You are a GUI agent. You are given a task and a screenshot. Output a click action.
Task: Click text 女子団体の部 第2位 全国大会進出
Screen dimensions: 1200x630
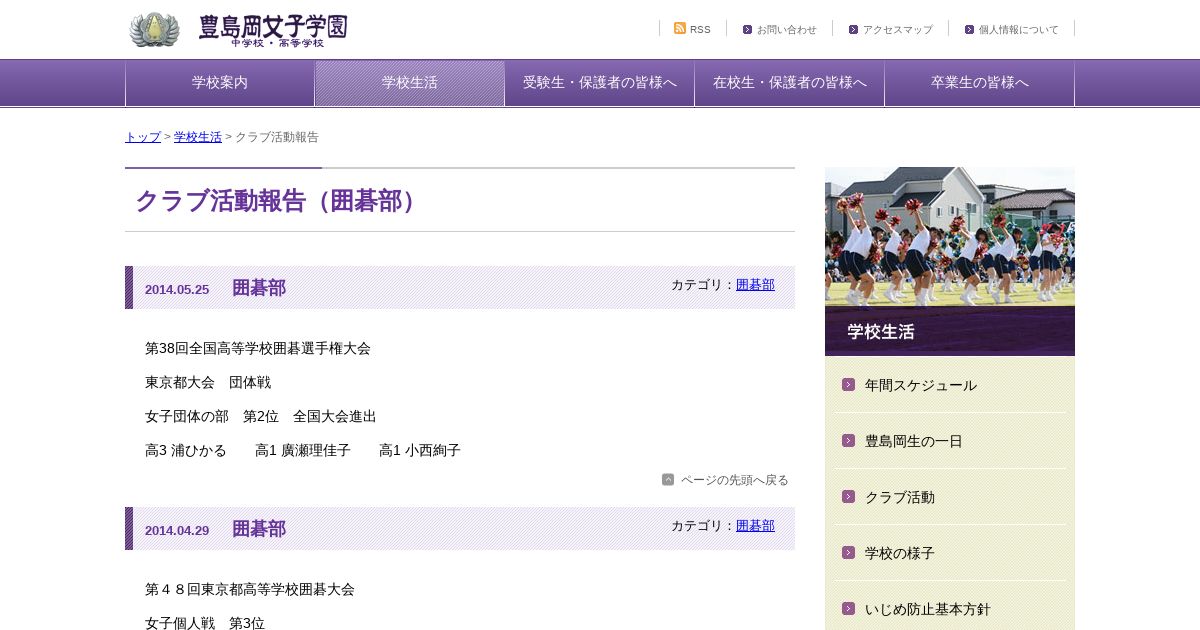tap(261, 417)
